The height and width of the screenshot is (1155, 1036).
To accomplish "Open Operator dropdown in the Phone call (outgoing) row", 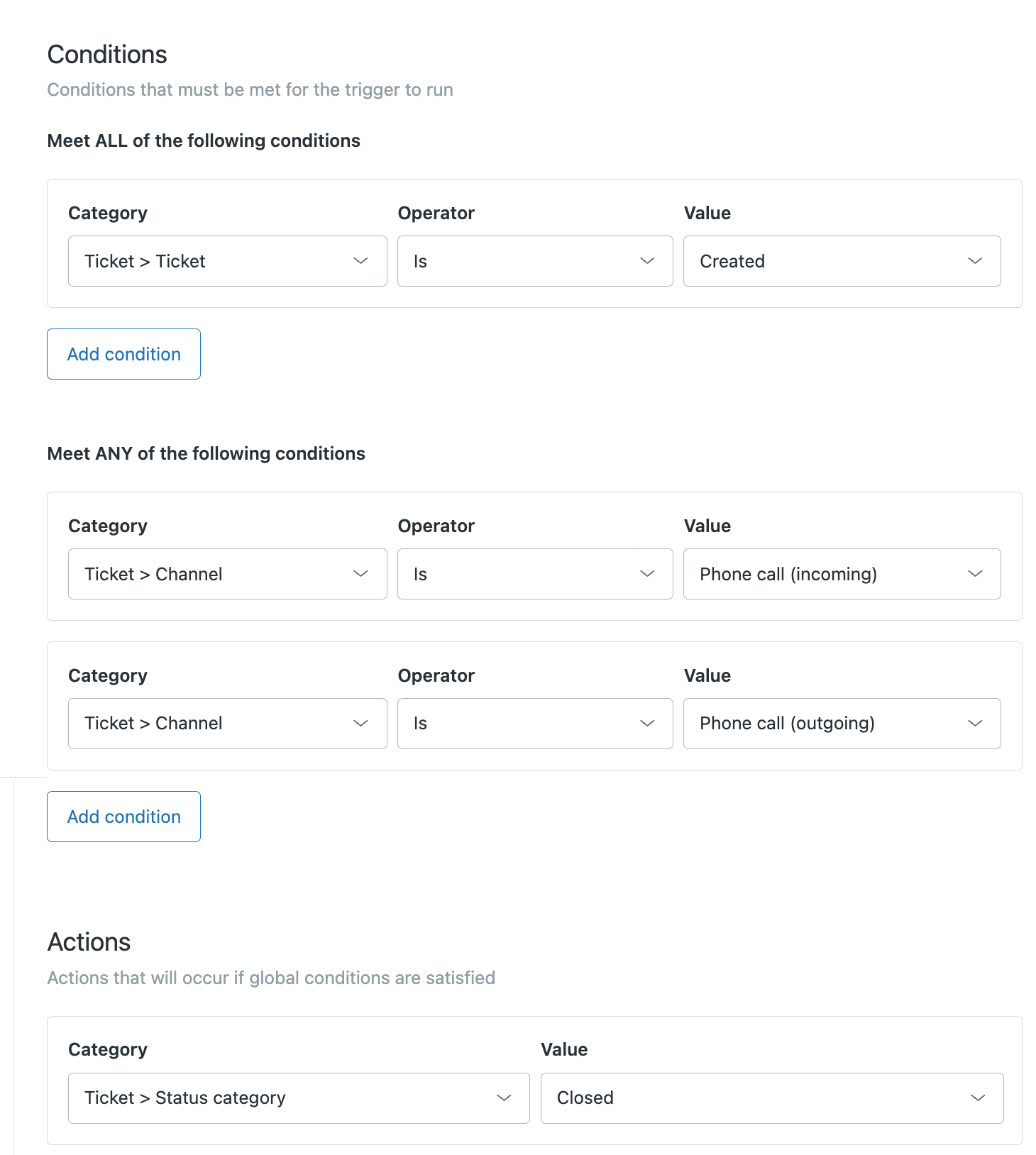I will (x=534, y=724).
